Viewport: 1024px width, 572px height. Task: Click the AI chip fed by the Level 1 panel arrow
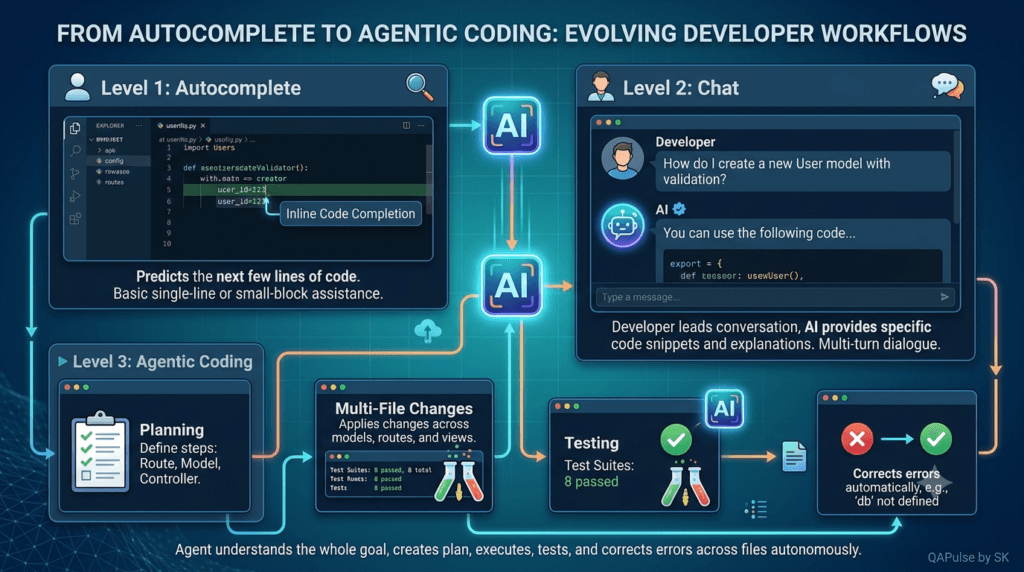tap(512, 125)
